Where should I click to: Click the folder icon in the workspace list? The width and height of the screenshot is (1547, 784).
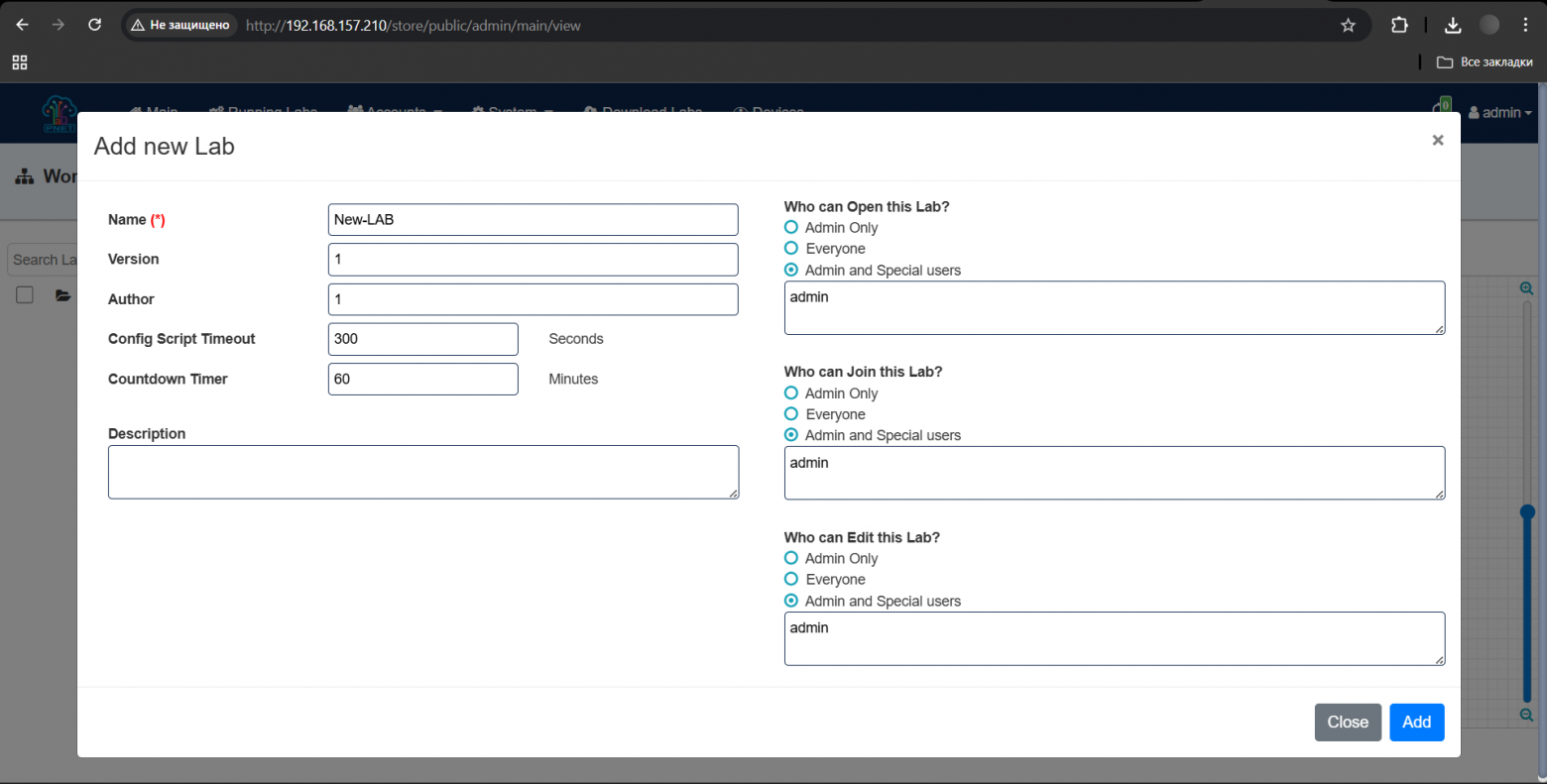[63, 295]
